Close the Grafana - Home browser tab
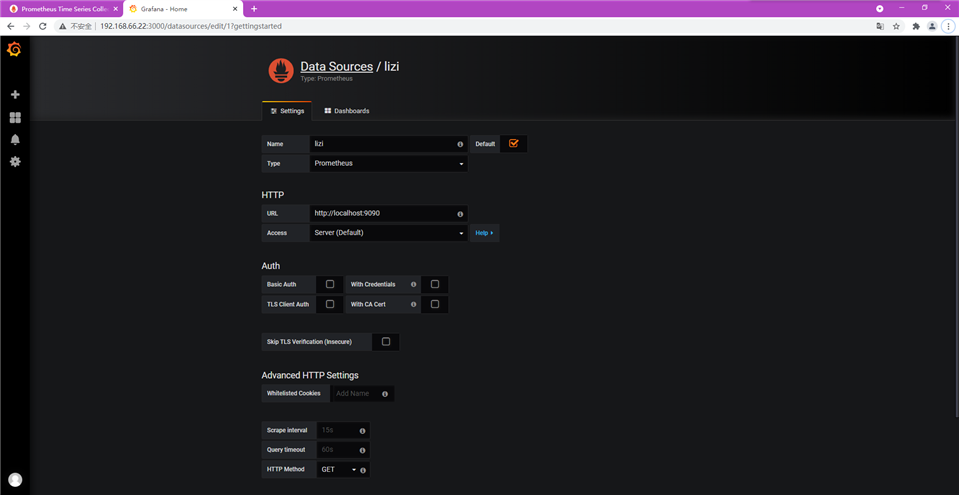 (x=235, y=9)
